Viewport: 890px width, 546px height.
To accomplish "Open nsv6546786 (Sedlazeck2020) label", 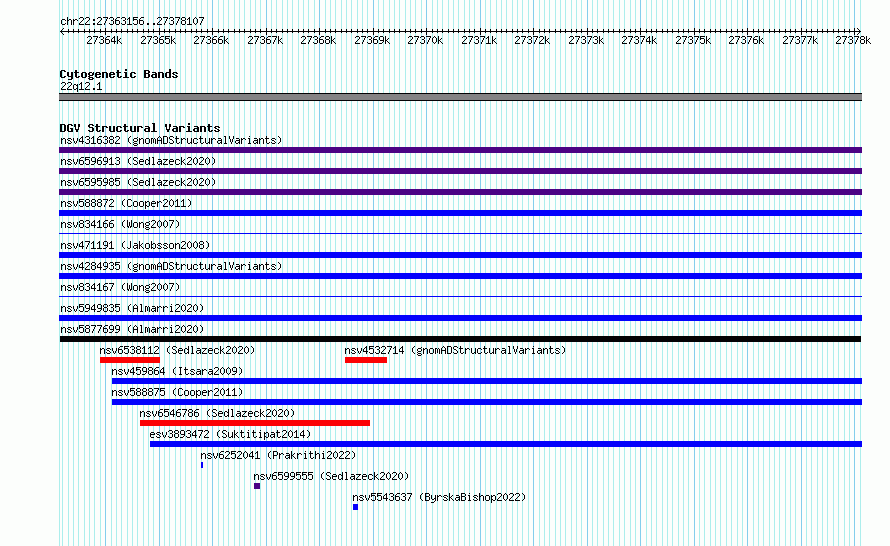I will pos(217,413).
